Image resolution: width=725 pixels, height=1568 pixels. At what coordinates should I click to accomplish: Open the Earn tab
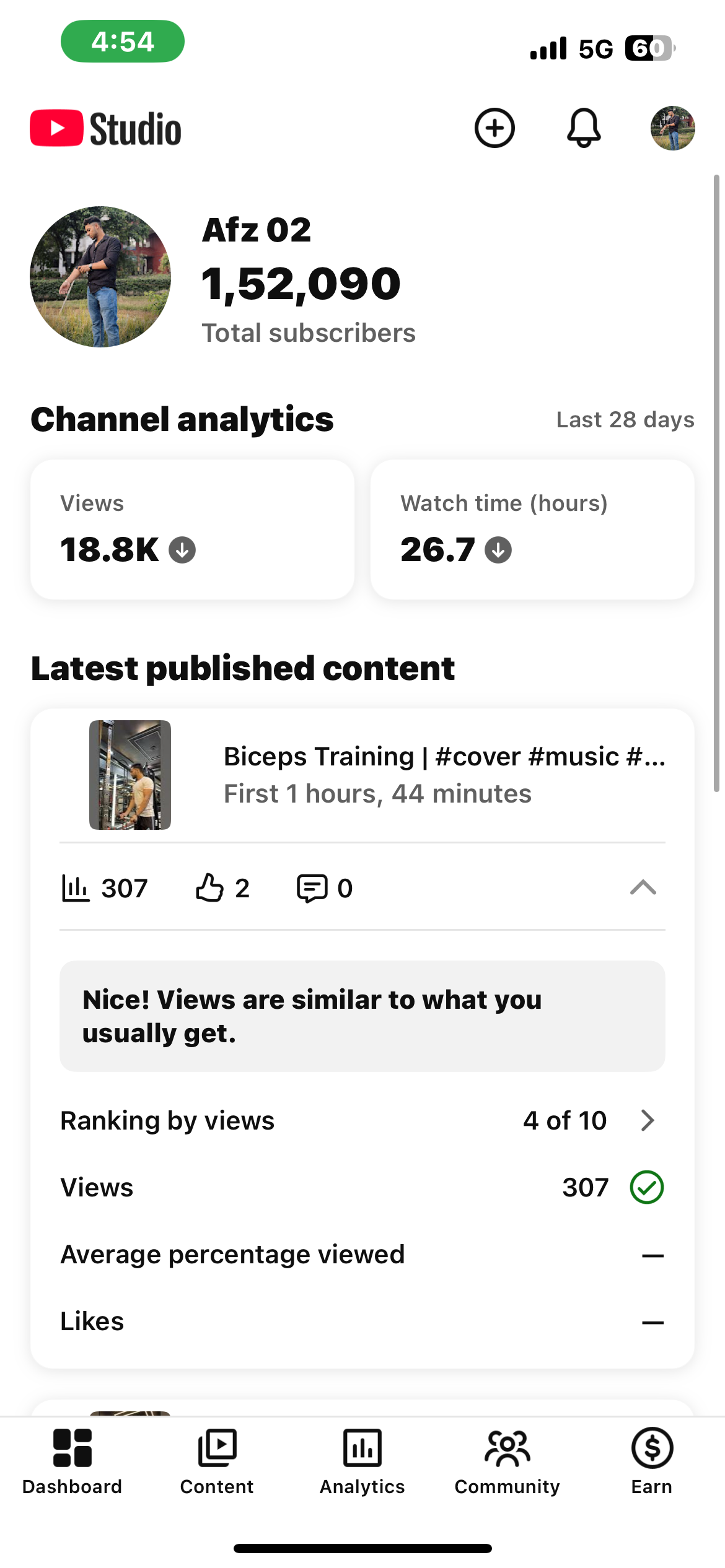pos(652,1459)
